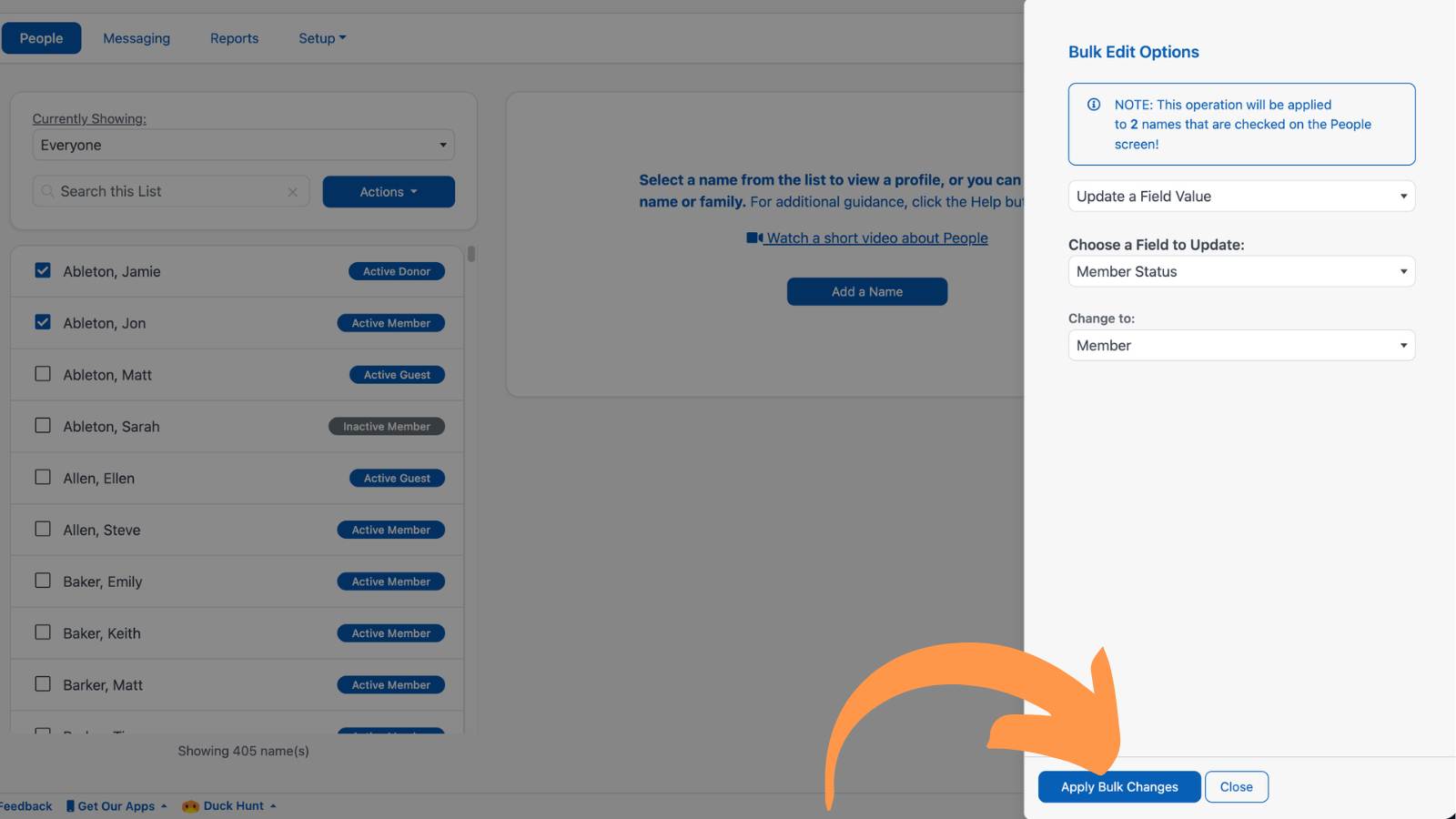Check the Baker, Keith checkbox
Image resolution: width=1456 pixels, height=819 pixels.
pyautogui.click(x=43, y=632)
